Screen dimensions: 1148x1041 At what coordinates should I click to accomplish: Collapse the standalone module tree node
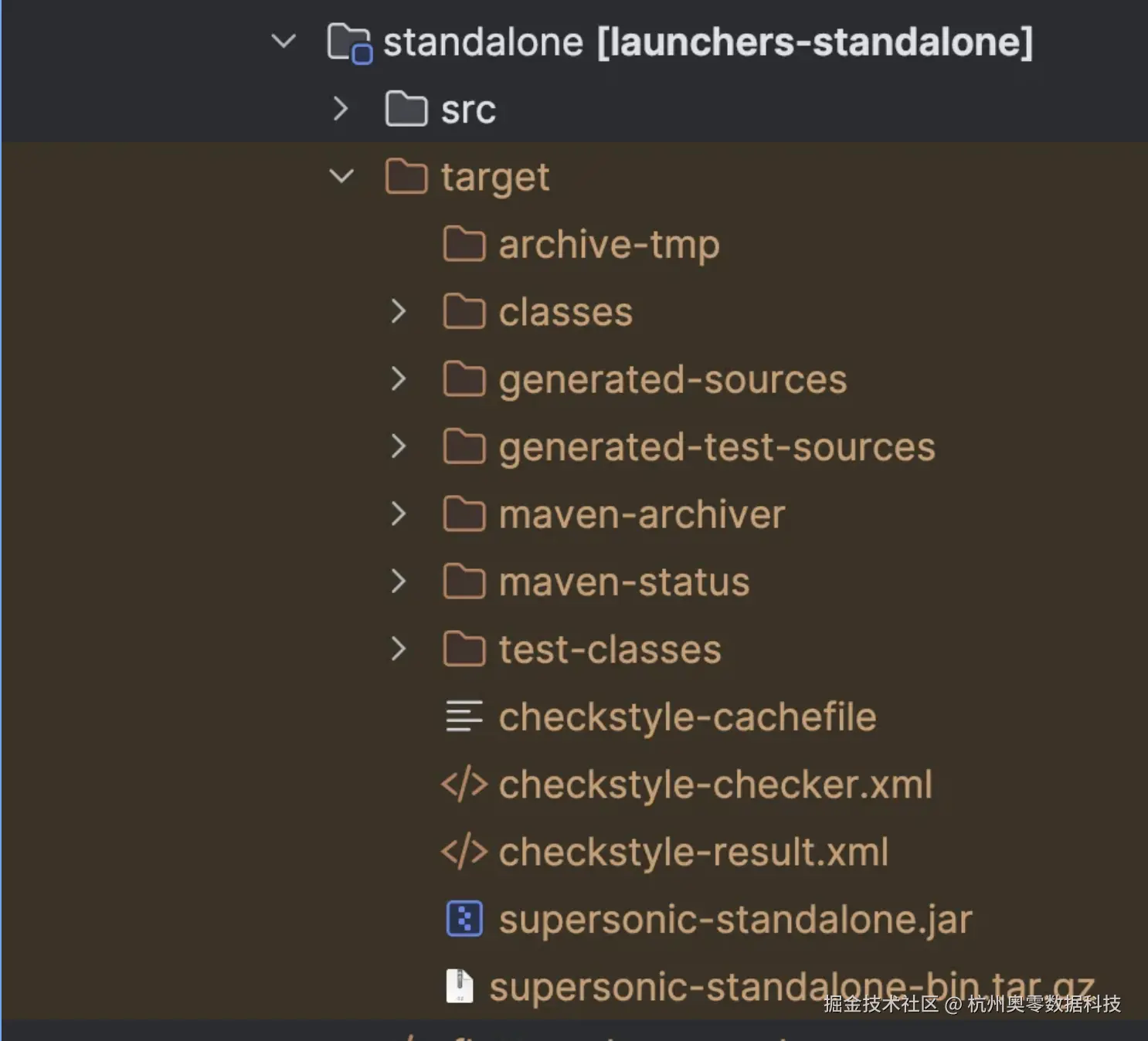284,41
